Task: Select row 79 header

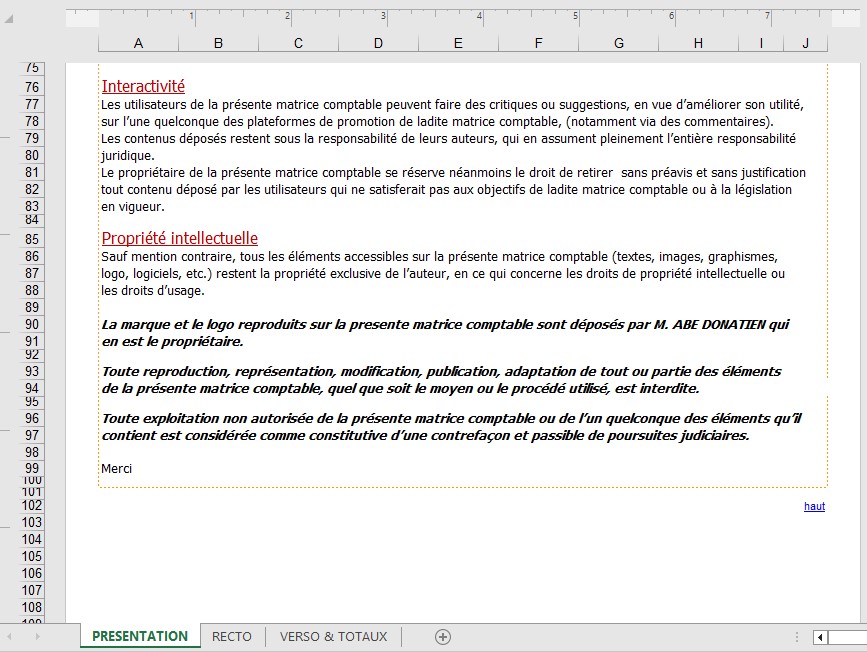Action: point(32,138)
